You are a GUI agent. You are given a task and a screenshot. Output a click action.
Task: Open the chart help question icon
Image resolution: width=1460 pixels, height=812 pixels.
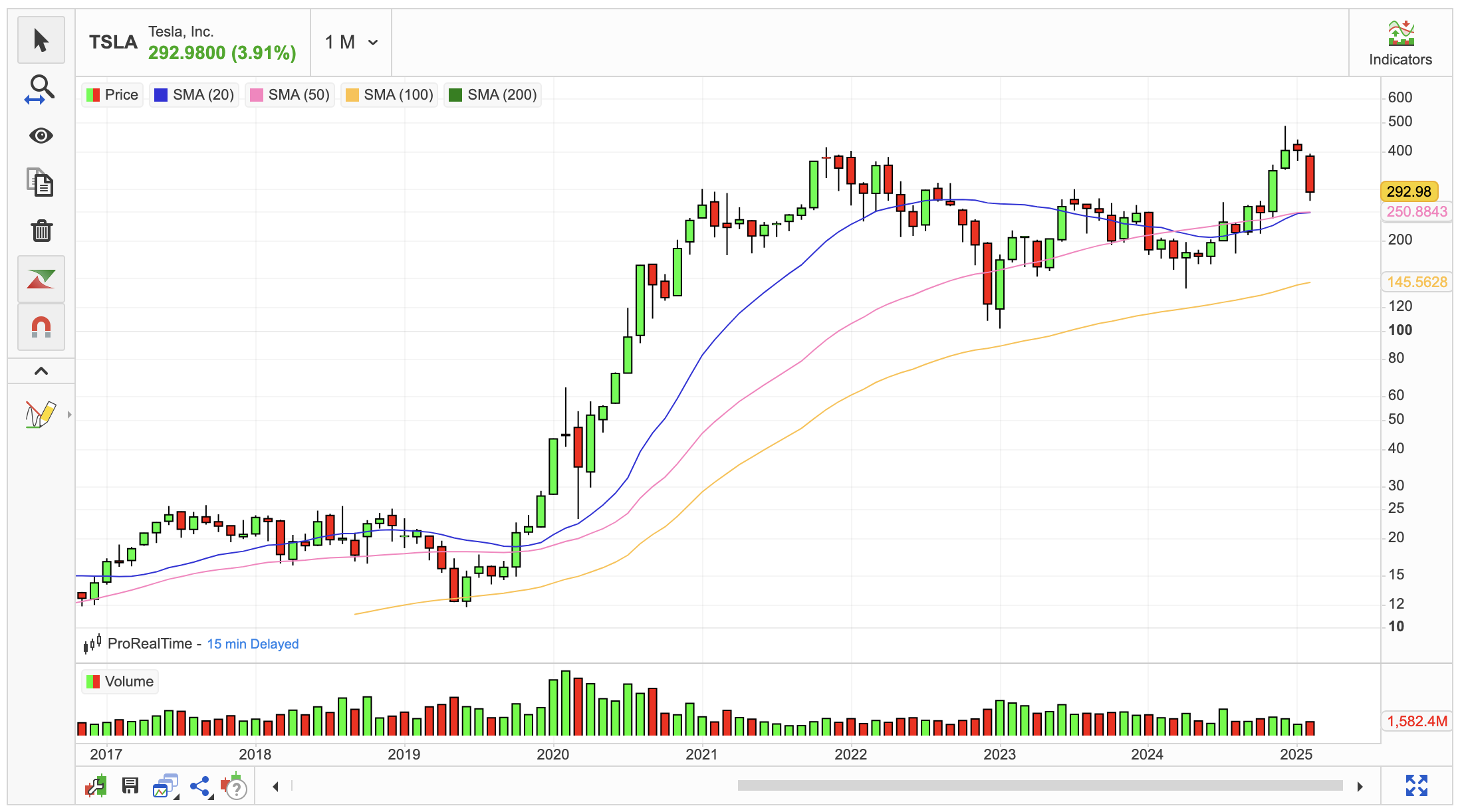tap(234, 786)
